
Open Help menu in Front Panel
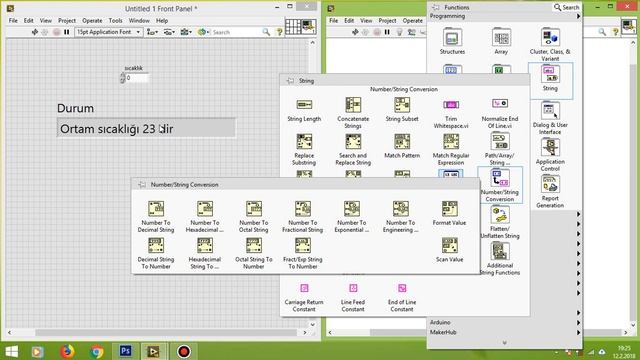tap(162, 20)
